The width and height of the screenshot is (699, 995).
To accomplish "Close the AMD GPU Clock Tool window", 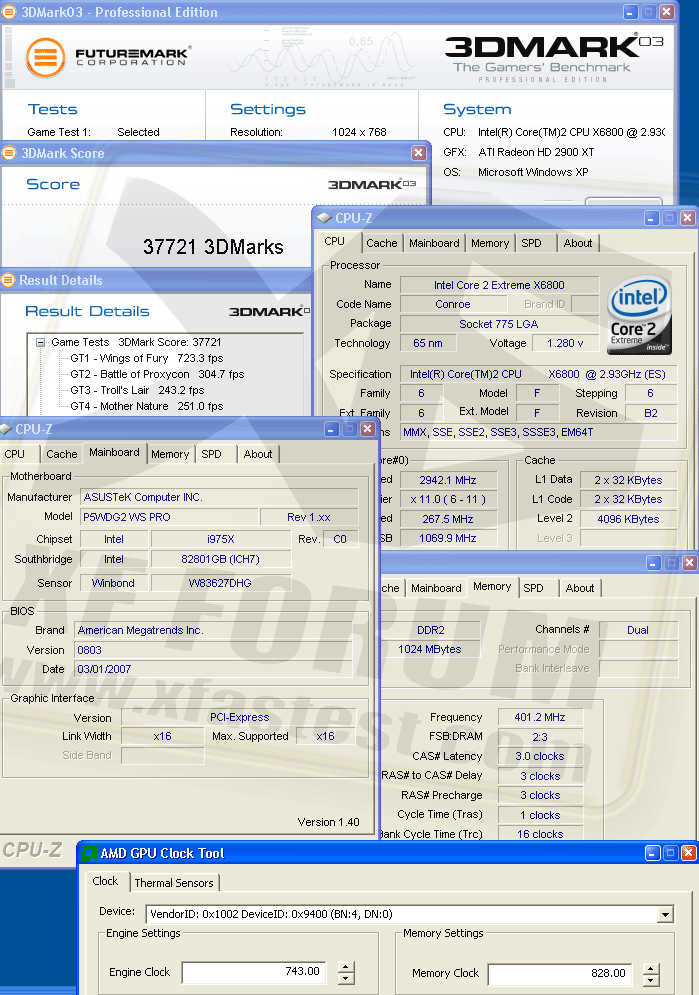I will (x=688, y=853).
